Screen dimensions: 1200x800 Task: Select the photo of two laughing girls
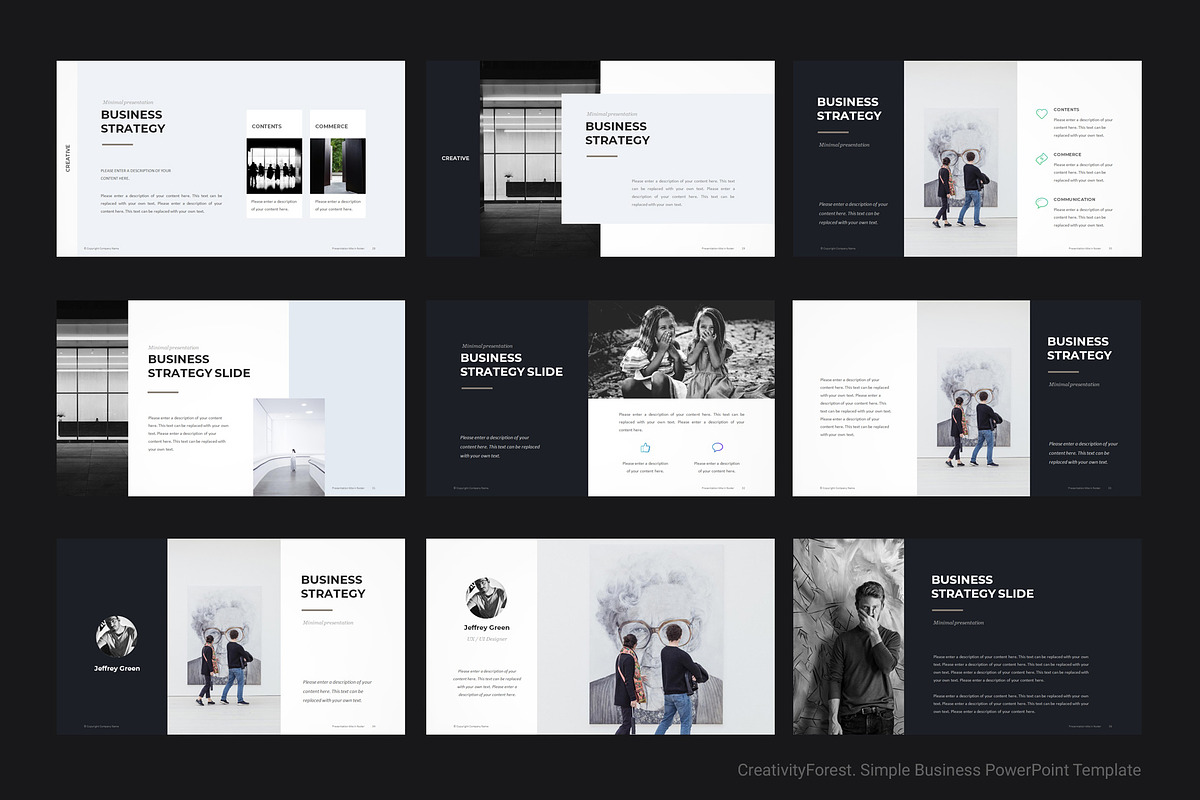[x=681, y=350]
